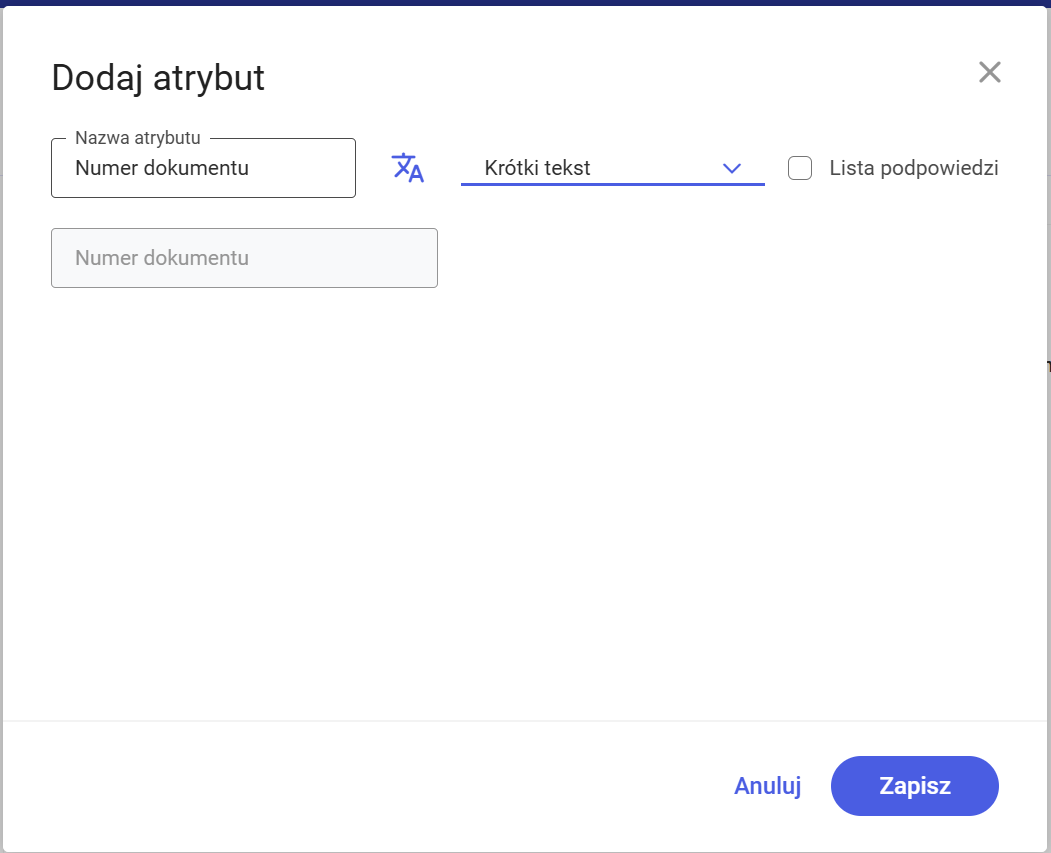The height and width of the screenshot is (853, 1051).
Task: Close the Dodaj atrybut dialog
Action: 989,72
